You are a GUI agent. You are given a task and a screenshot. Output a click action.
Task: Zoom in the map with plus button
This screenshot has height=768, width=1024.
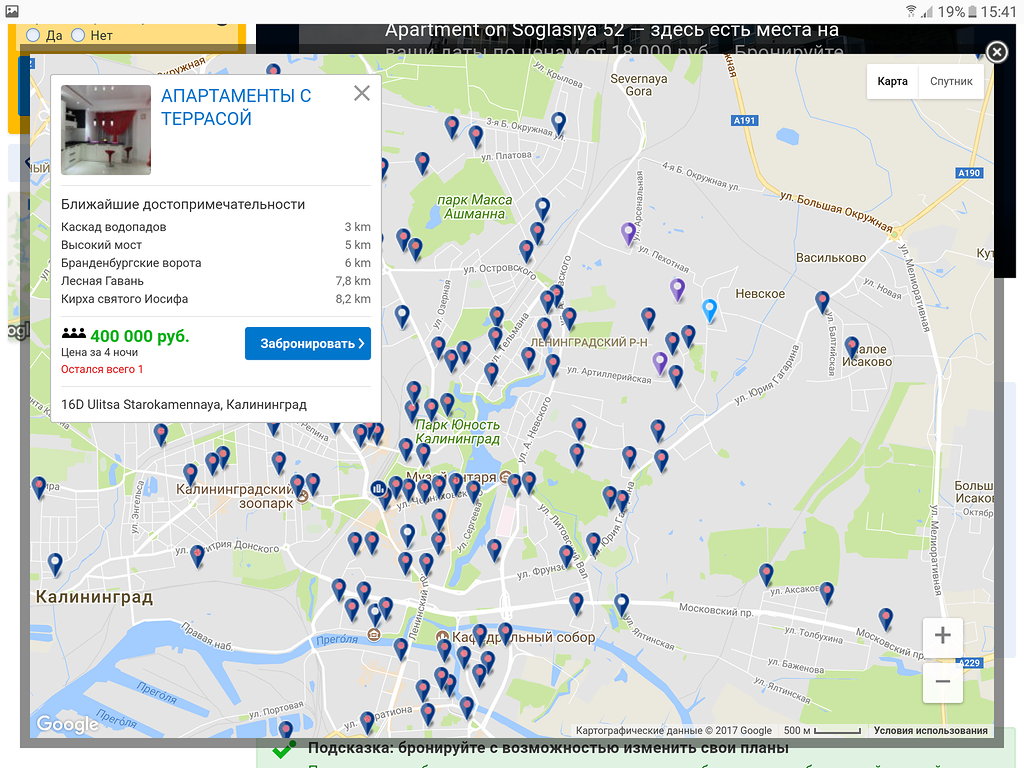(942, 635)
